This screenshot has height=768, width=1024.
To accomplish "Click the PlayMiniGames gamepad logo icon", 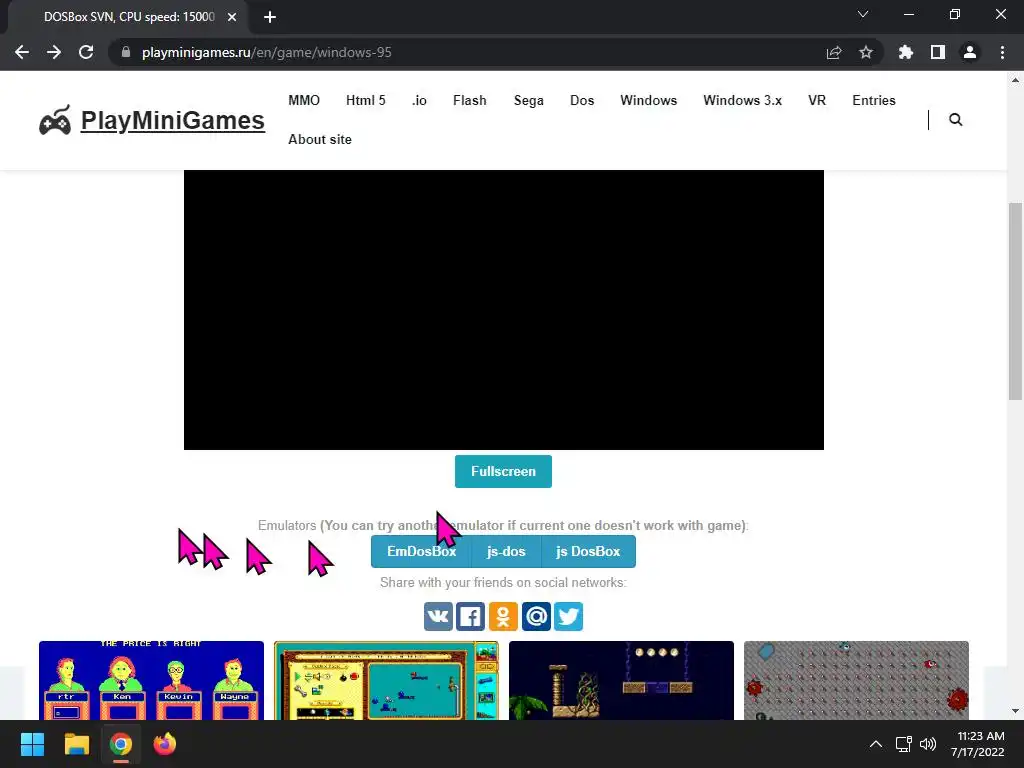I will point(55,120).
